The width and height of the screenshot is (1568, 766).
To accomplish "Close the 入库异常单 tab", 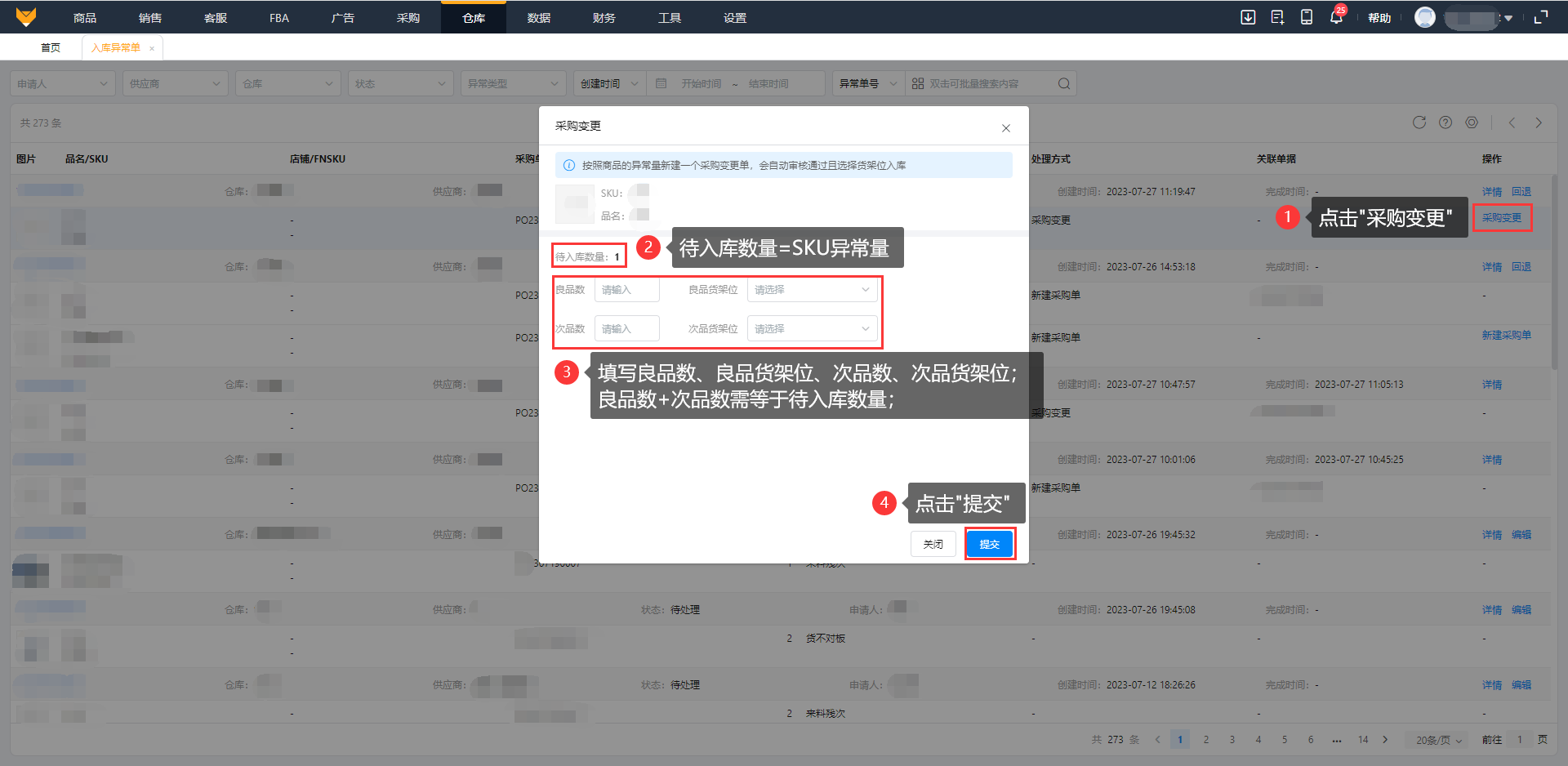I will click(x=152, y=48).
